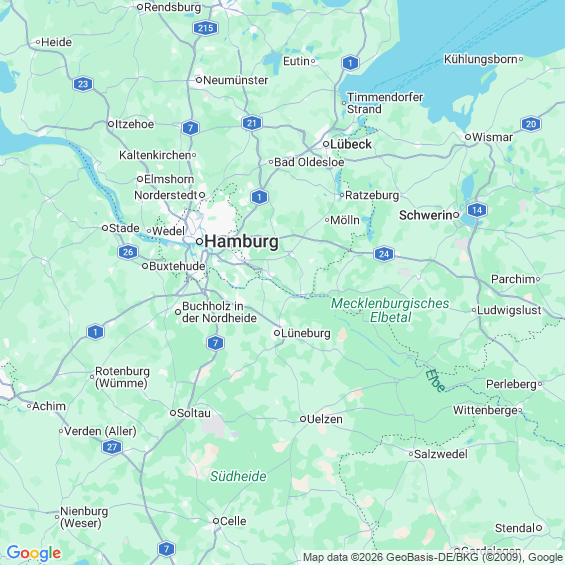The height and width of the screenshot is (565, 565).
Task: Click the A20 highway shield near Wismar
Action: click(531, 124)
